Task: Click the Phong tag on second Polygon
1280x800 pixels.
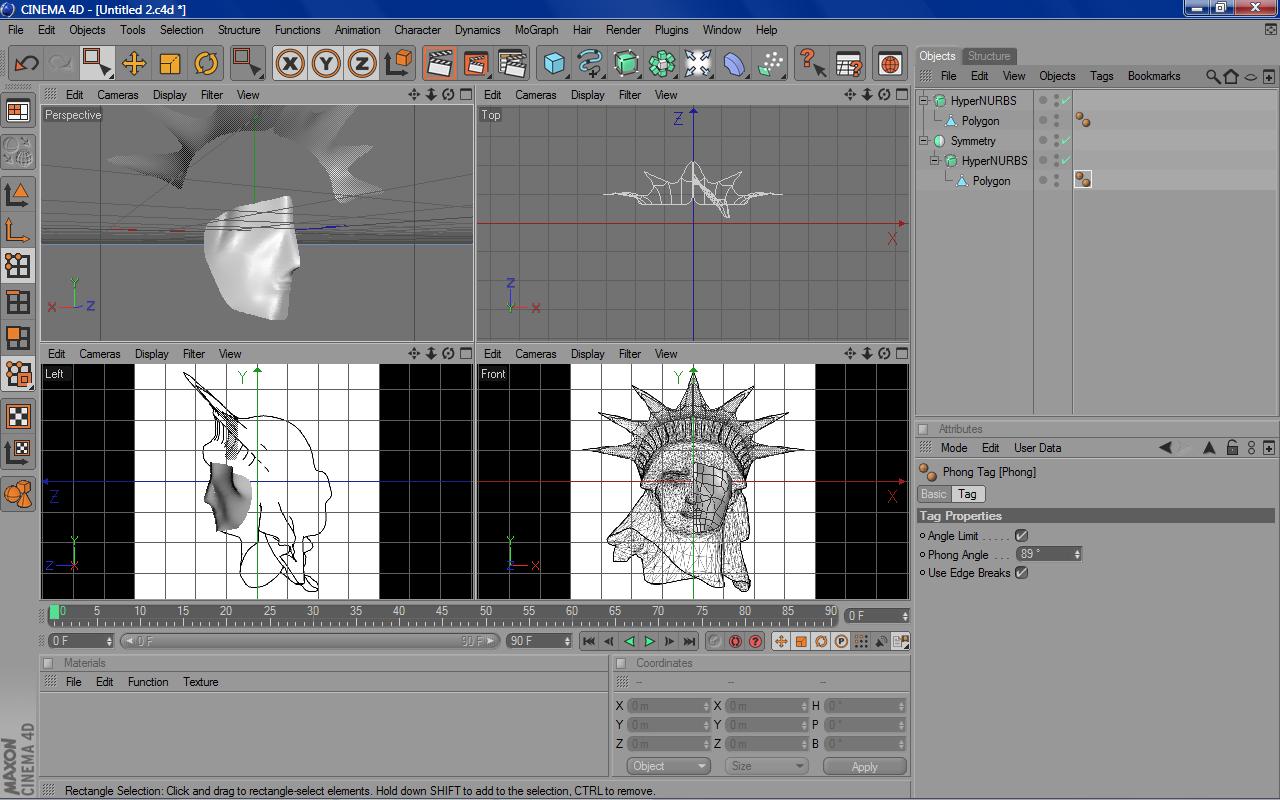Action: [1082, 179]
